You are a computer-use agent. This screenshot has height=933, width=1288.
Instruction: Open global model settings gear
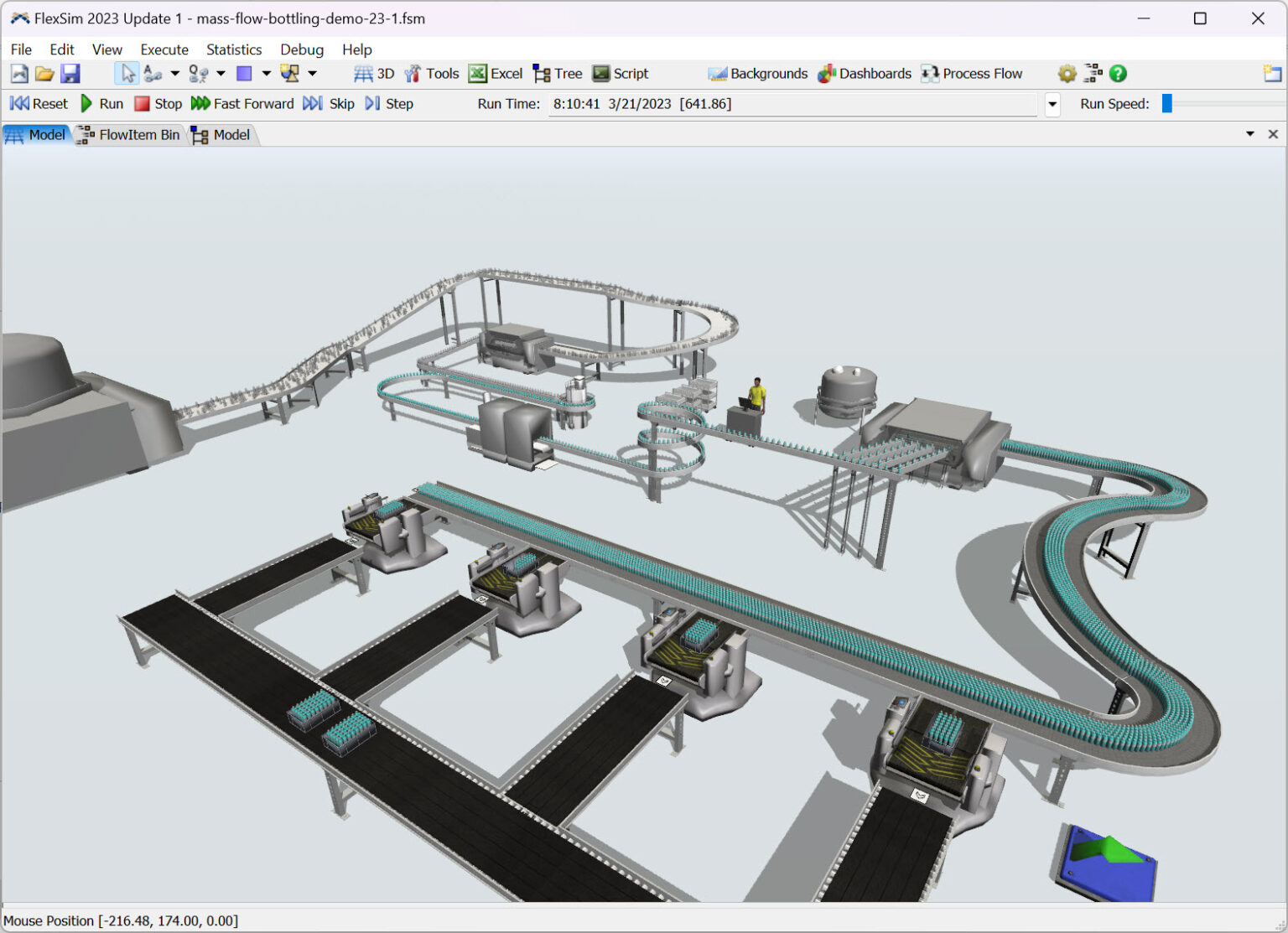(x=1066, y=73)
